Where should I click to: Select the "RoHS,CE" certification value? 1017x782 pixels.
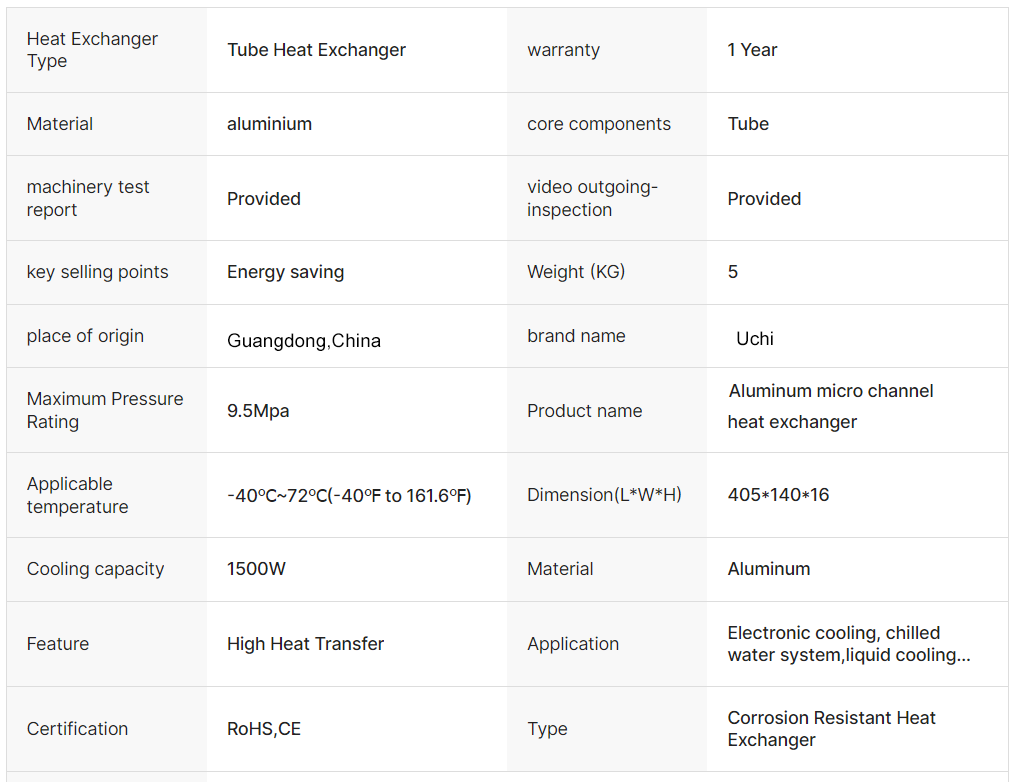point(263,729)
